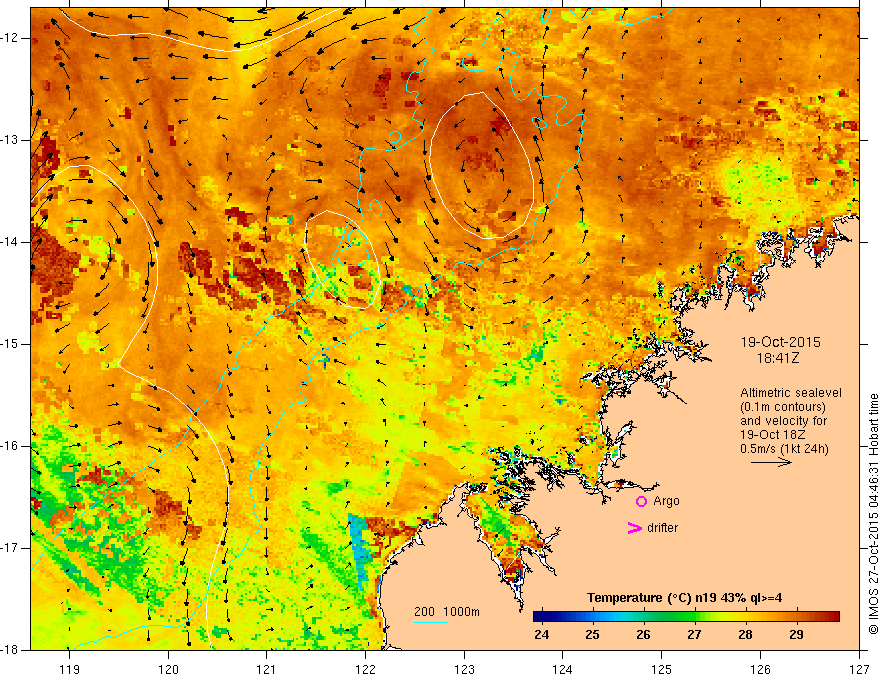Screen dimensions: 880x680
Task: Click the '-17' latitude axis label
Action: (x=10, y=548)
